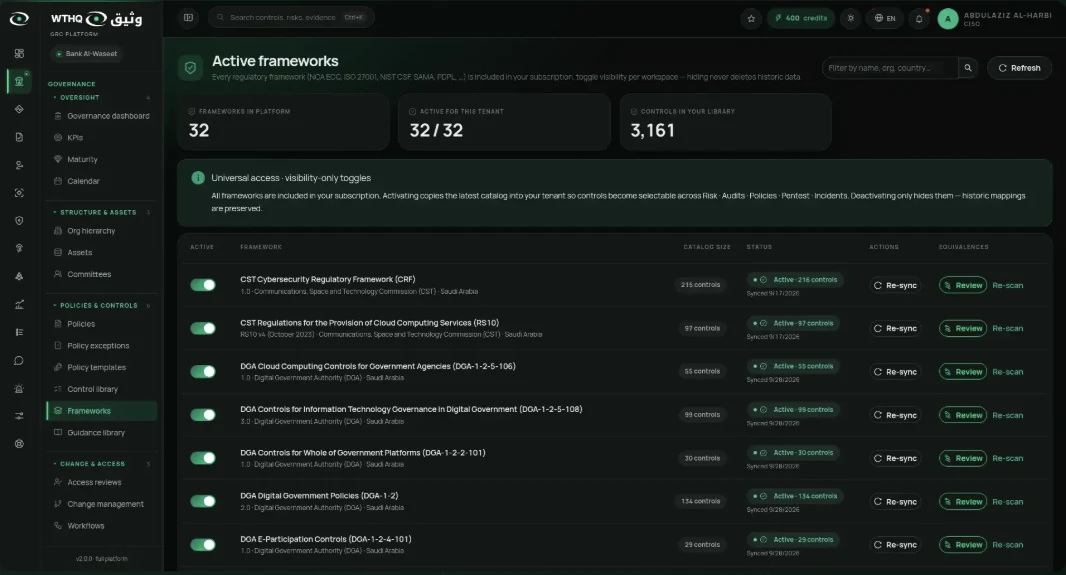Toggle DGA E-Participation Controls framework
The width and height of the screenshot is (1066, 575).
tap(203, 544)
